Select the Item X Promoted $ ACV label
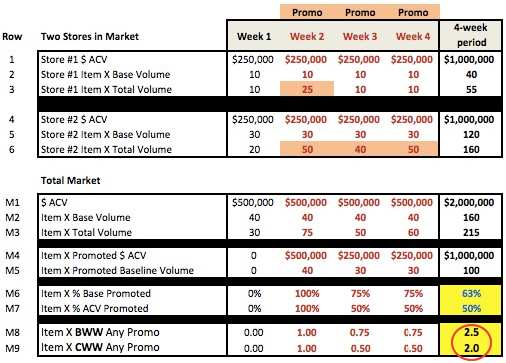Viewport: 506px width, 363px height. [93, 255]
